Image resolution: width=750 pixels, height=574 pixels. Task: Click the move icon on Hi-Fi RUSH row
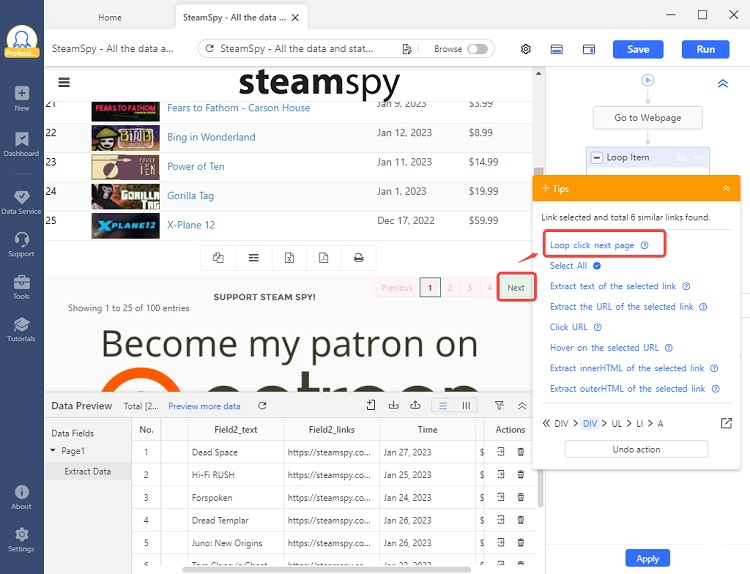tap(501, 474)
